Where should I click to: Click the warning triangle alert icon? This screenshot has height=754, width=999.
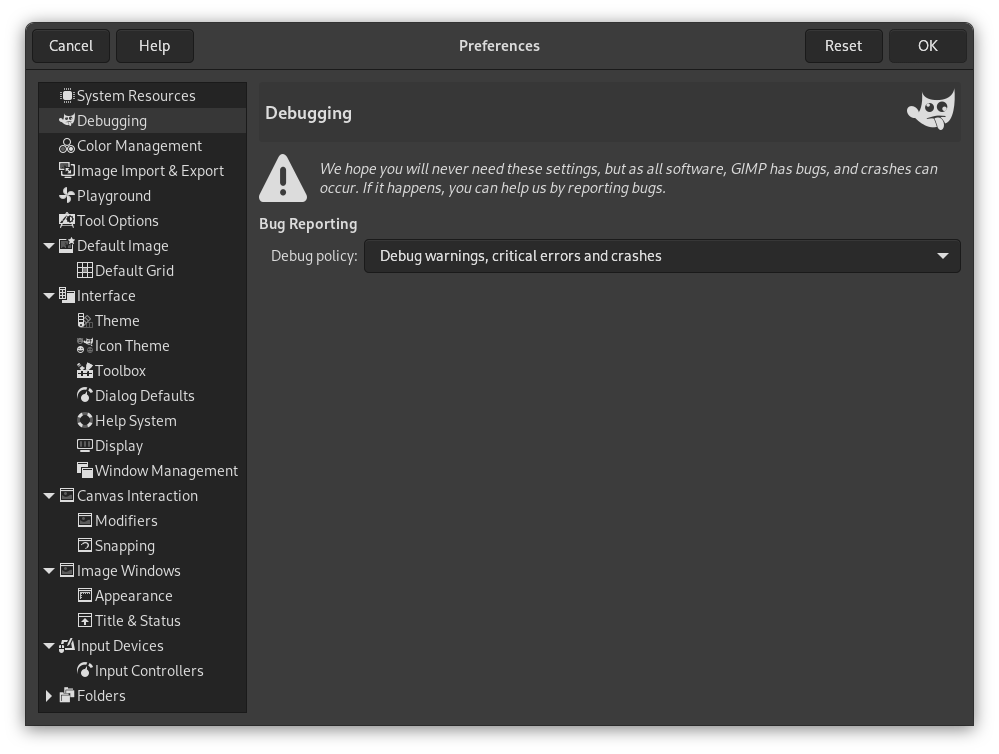[283, 177]
